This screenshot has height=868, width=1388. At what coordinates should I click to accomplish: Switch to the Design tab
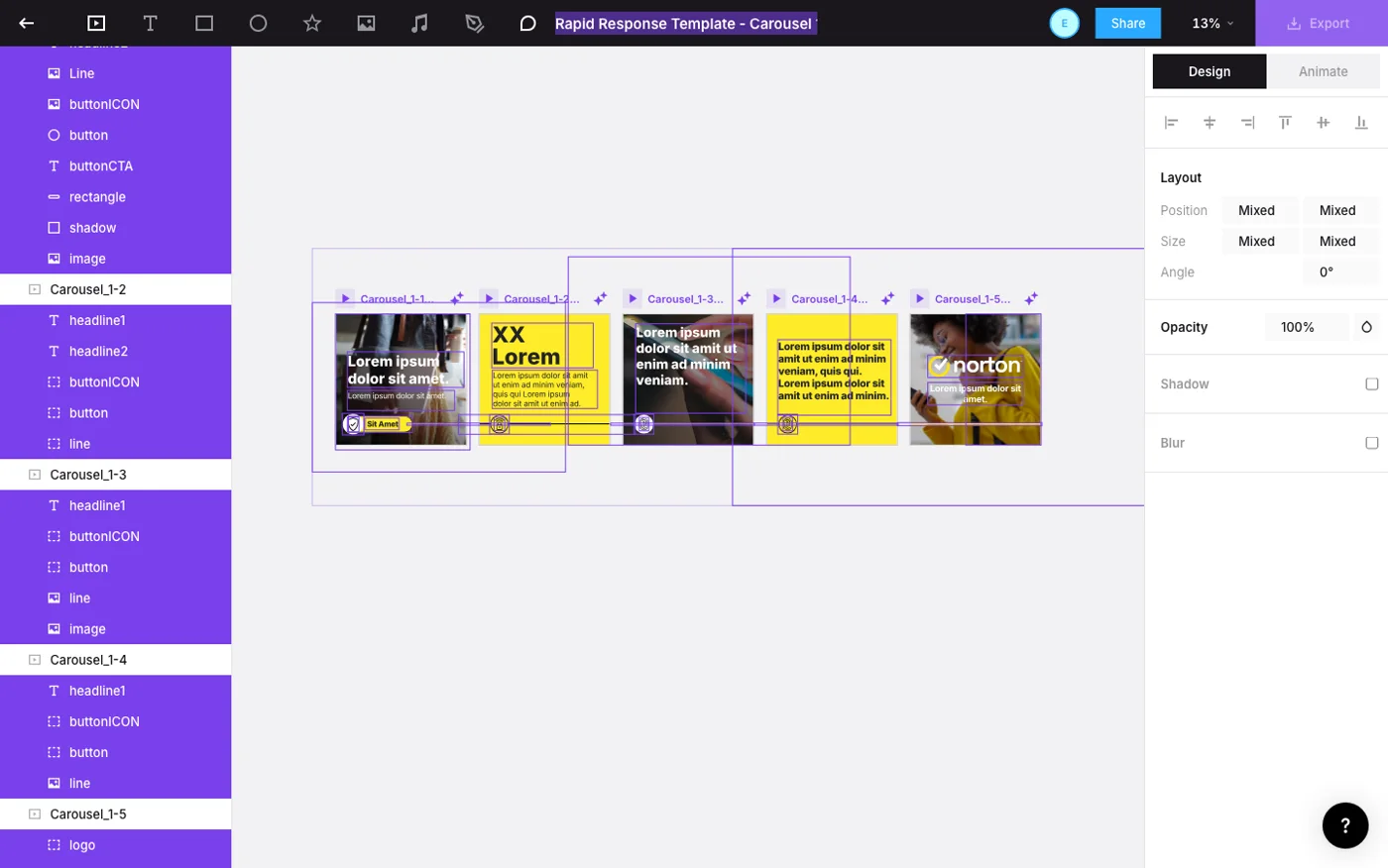1210,71
